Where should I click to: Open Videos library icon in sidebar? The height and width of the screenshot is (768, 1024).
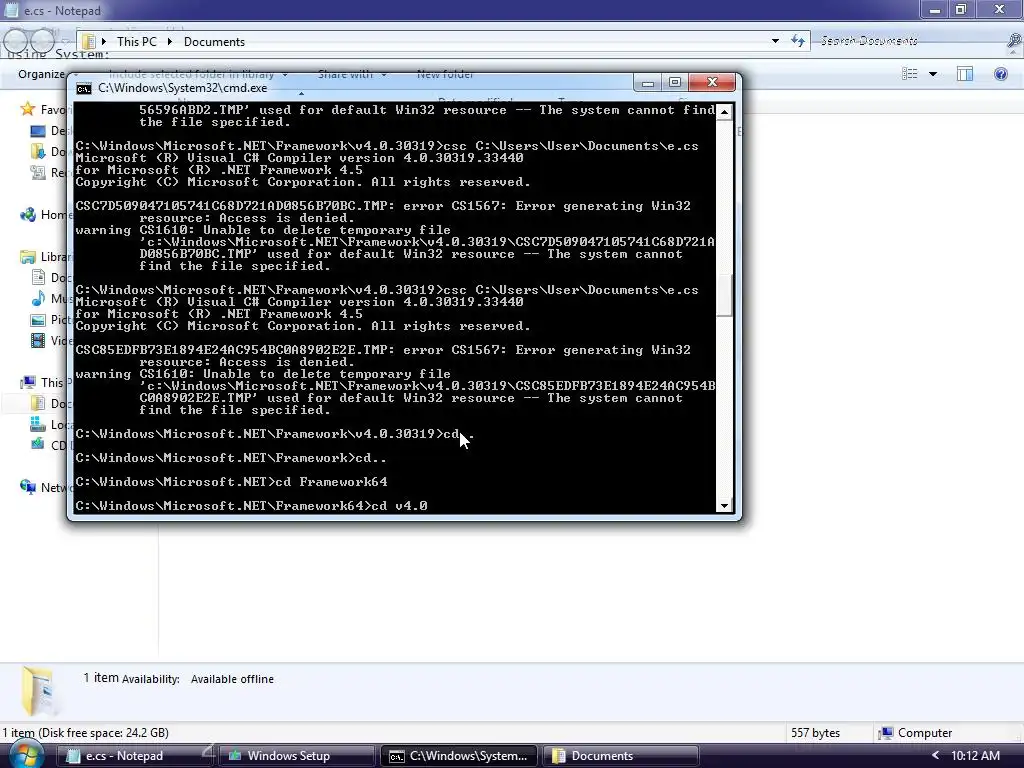coord(38,340)
